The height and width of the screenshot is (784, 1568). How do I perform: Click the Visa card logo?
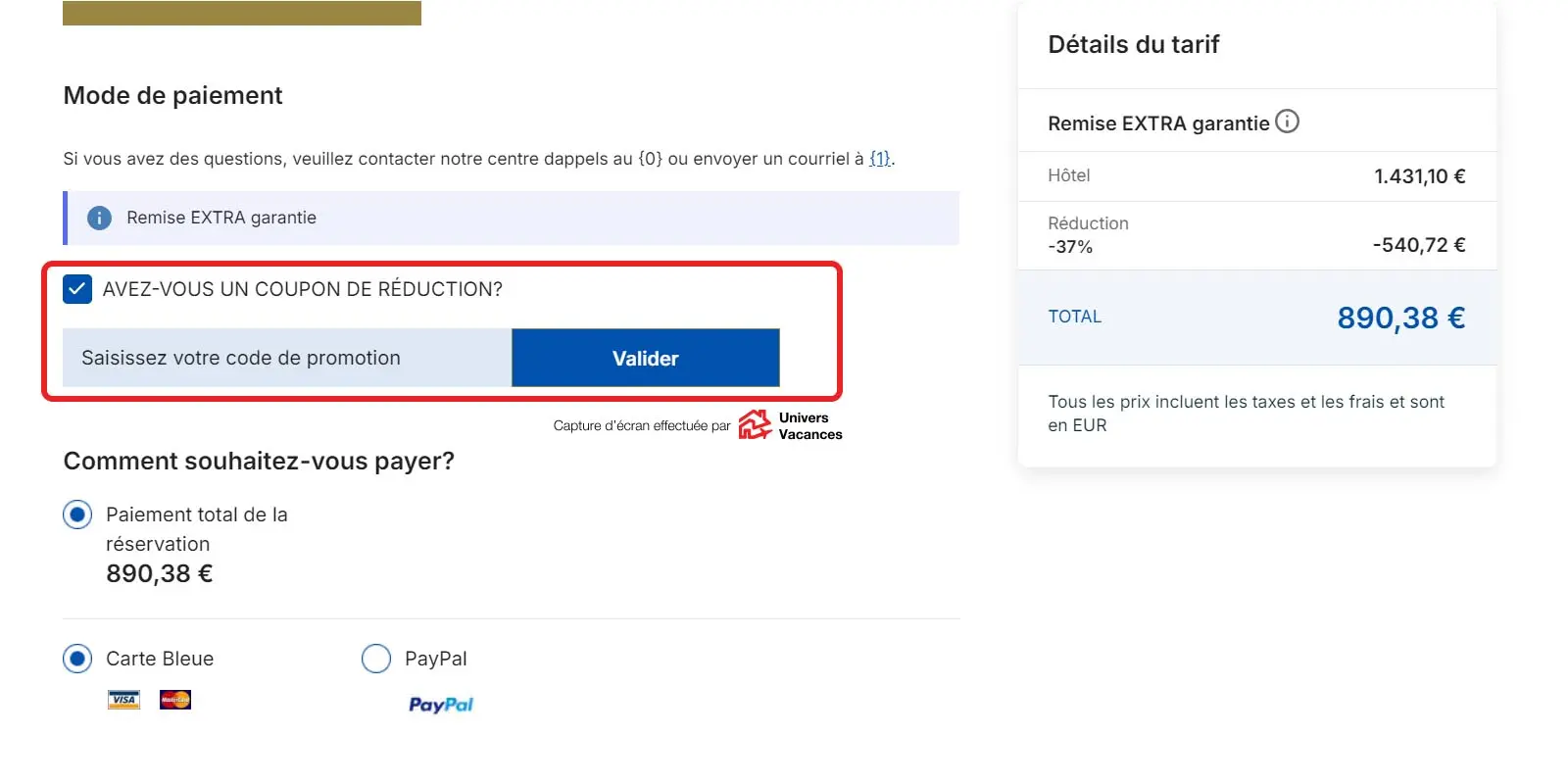click(x=123, y=700)
